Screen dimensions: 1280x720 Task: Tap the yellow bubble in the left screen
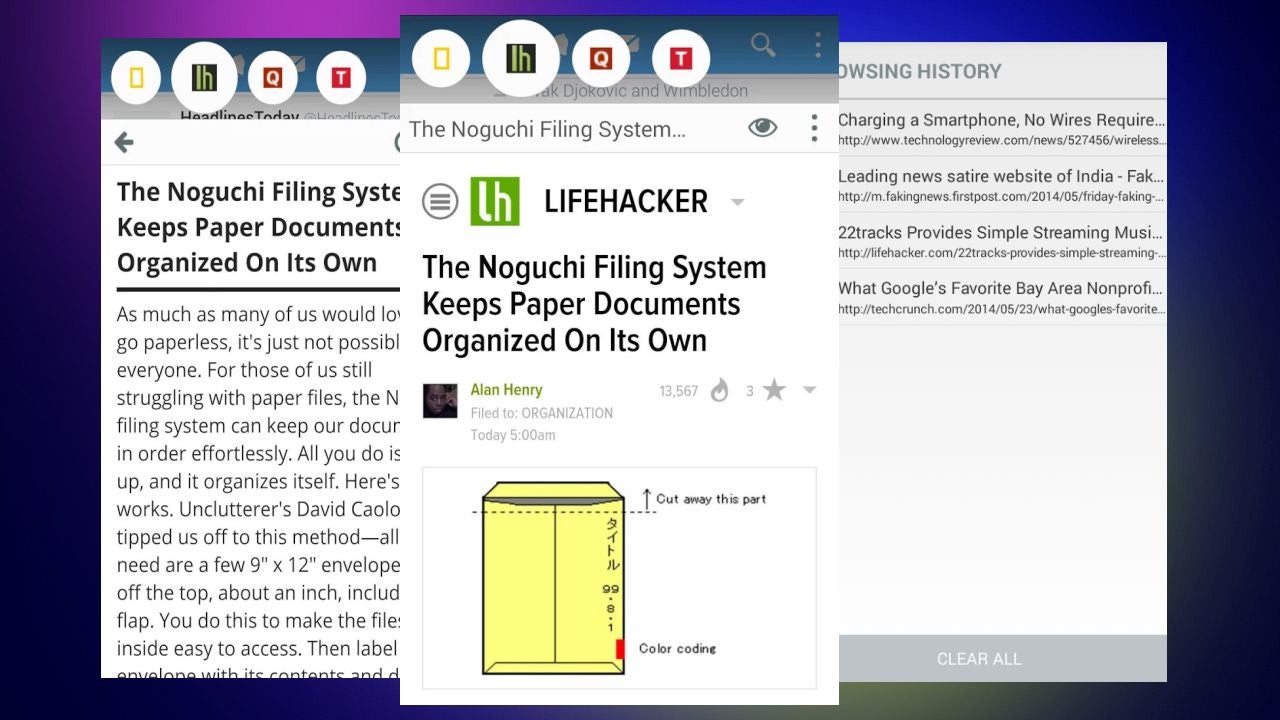[137, 78]
